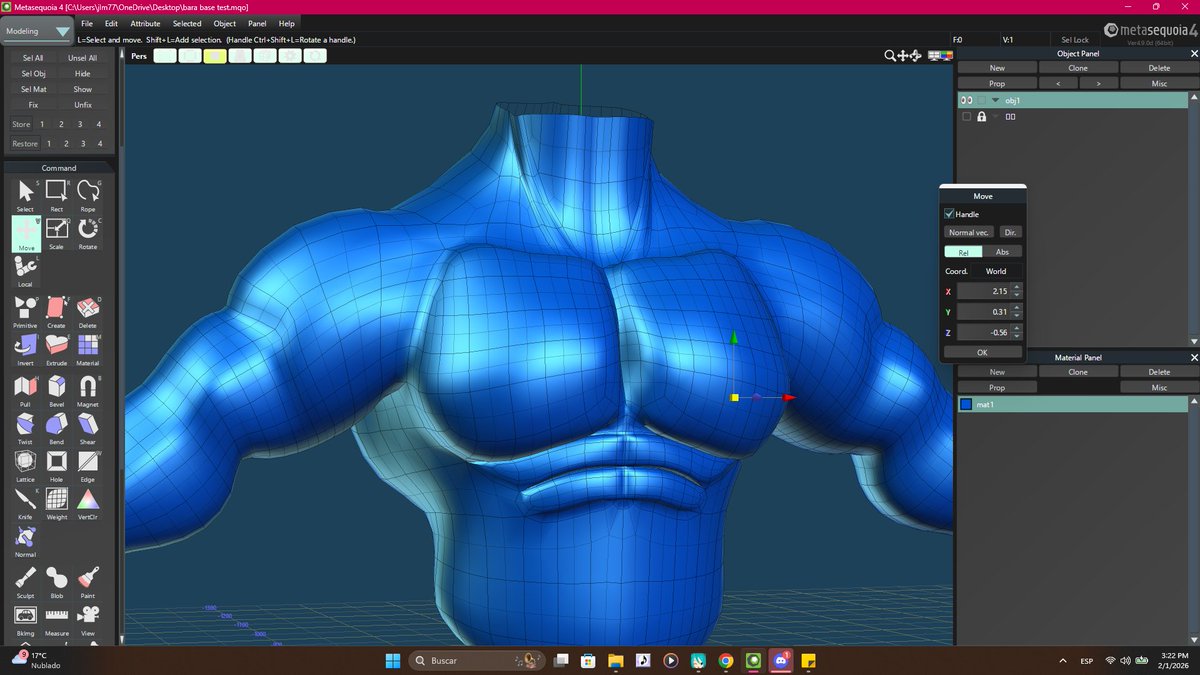The height and width of the screenshot is (675, 1200).
Task: Show hidden system tray icons chevron
Action: (x=1062, y=661)
